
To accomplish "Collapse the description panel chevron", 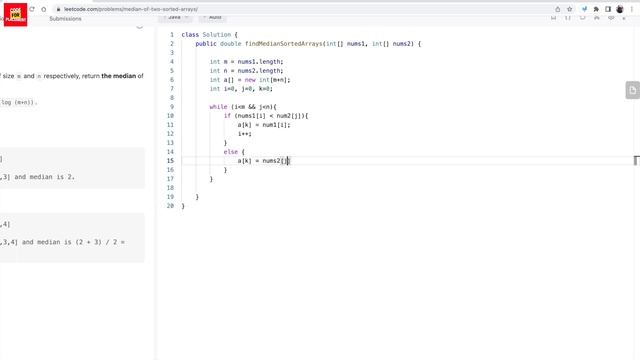I will pyautogui.click(x=140, y=27).
